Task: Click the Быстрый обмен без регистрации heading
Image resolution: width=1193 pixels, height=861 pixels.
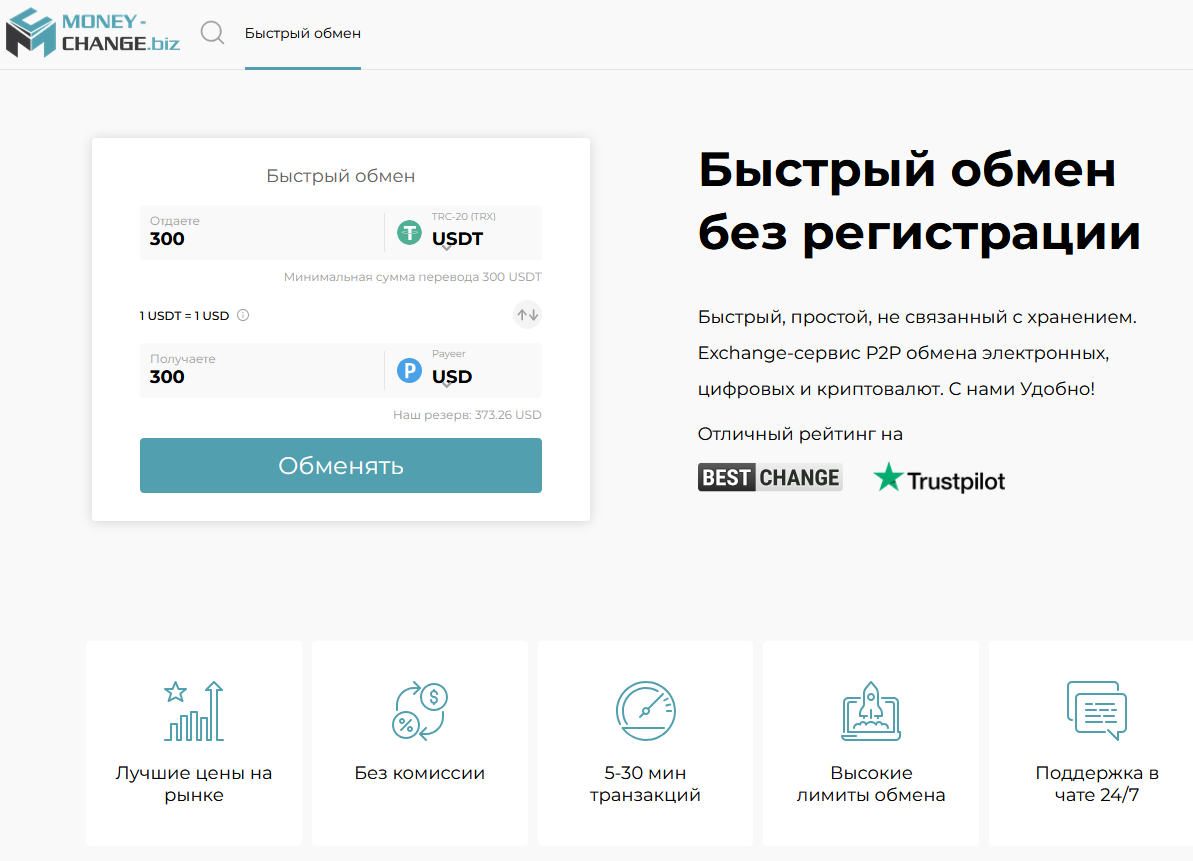Action: pos(919,201)
